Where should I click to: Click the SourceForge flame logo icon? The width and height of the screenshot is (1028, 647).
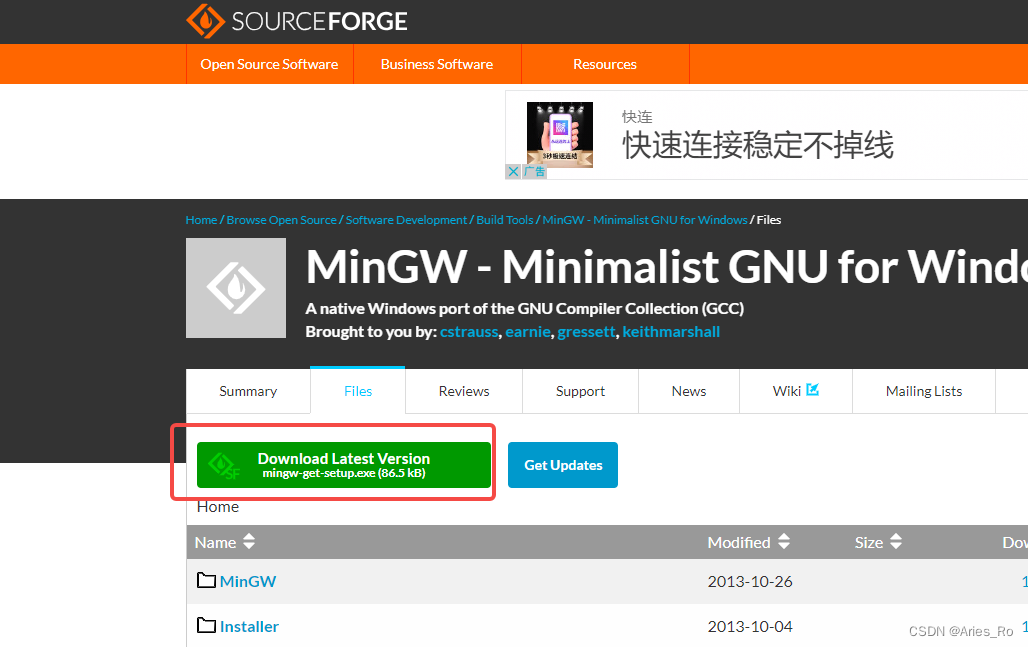click(x=205, y=20)
